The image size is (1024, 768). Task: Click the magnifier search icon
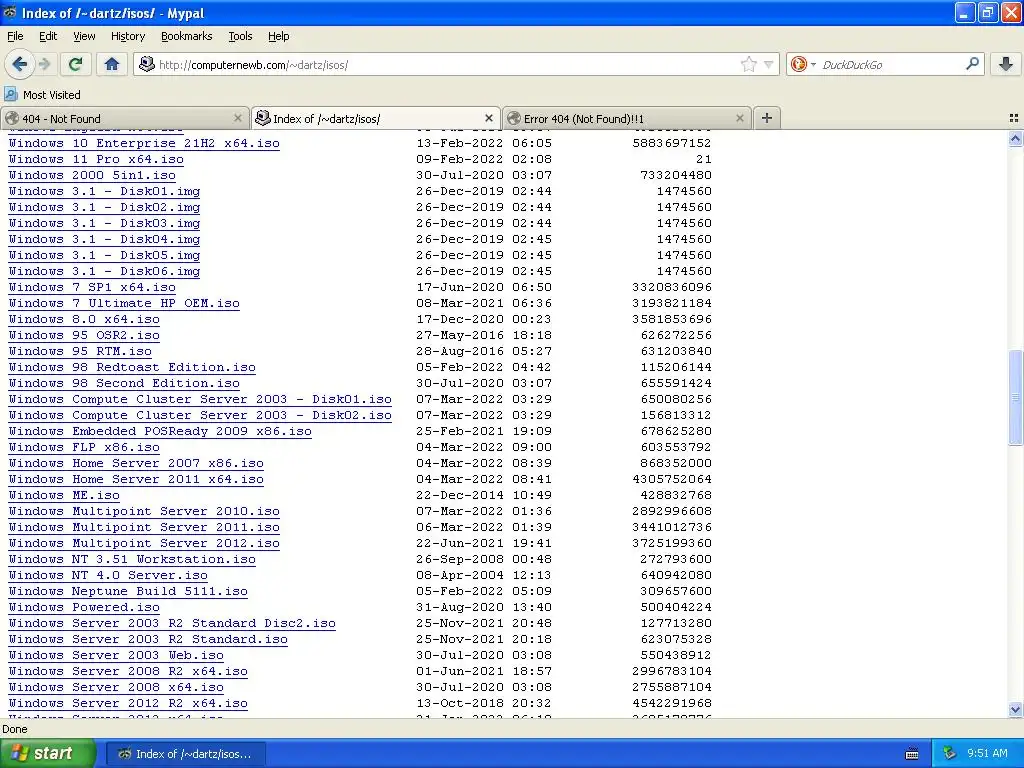click(x=972, y=64)
